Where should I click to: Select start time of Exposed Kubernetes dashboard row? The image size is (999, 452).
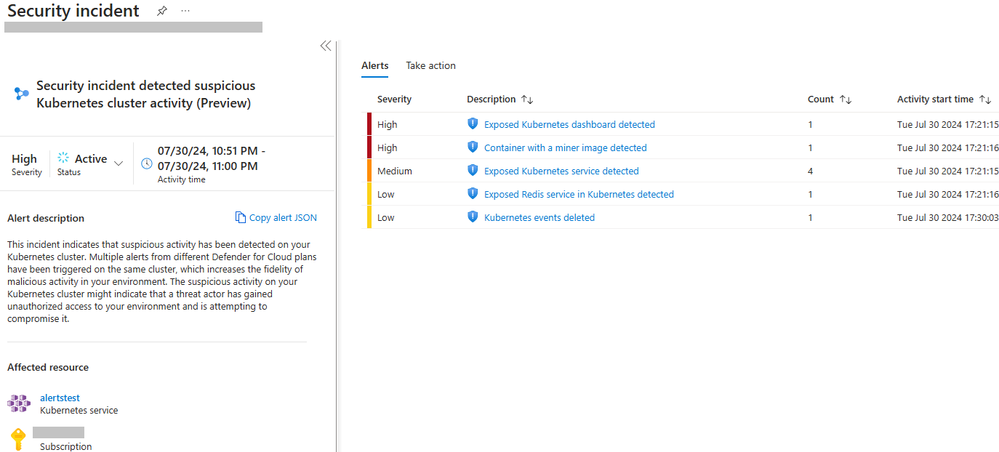[947, 124]
